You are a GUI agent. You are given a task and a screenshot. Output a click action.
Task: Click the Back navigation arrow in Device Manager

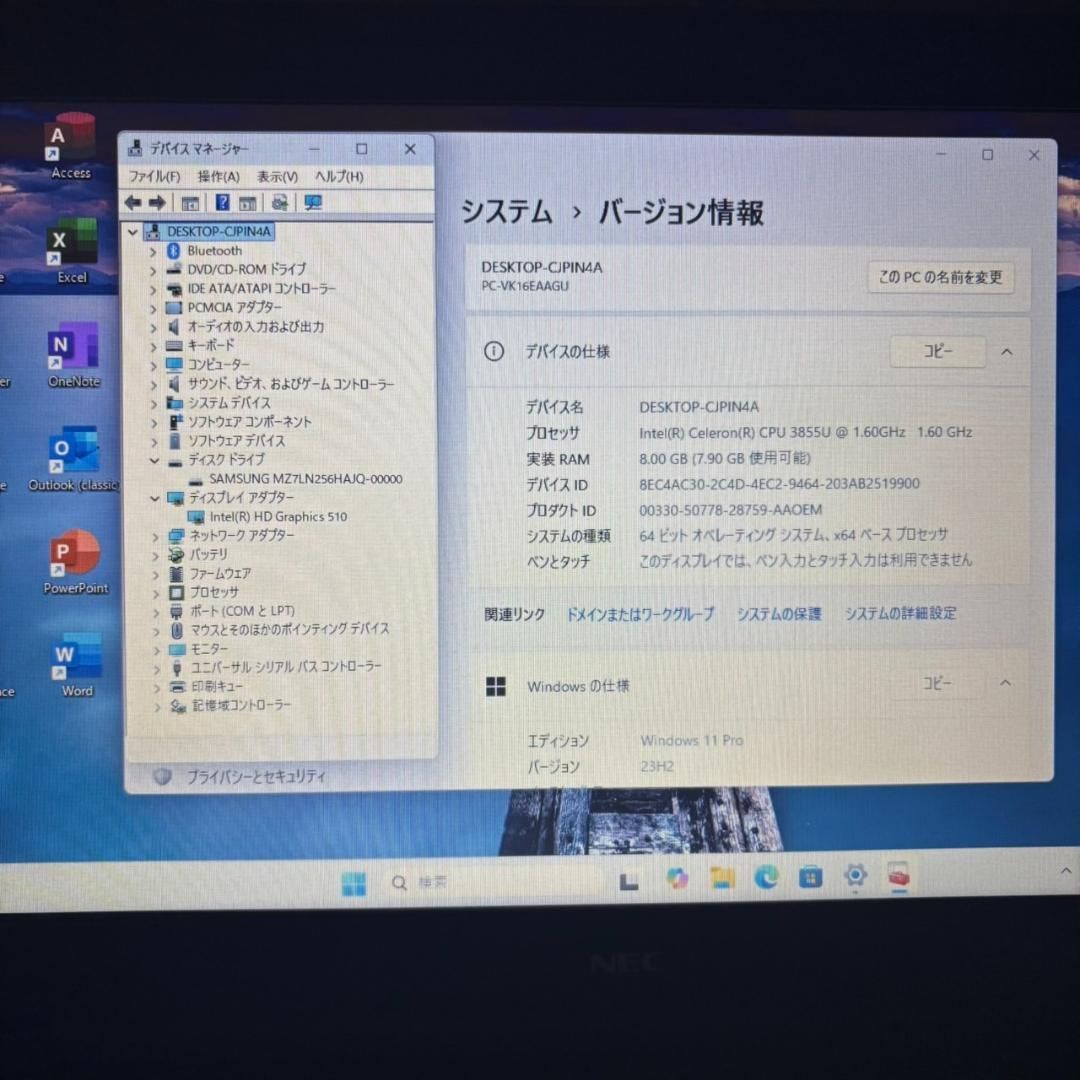pyautogui.click(x=133, y=203)
